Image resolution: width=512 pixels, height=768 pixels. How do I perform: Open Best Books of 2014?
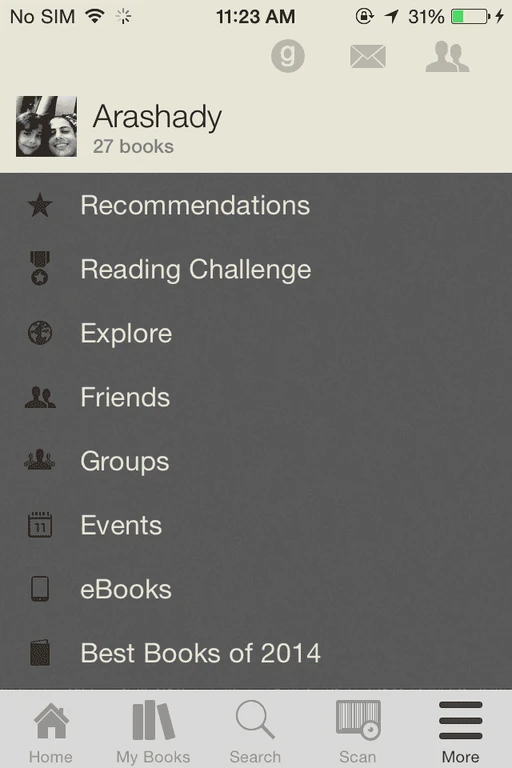256,653
